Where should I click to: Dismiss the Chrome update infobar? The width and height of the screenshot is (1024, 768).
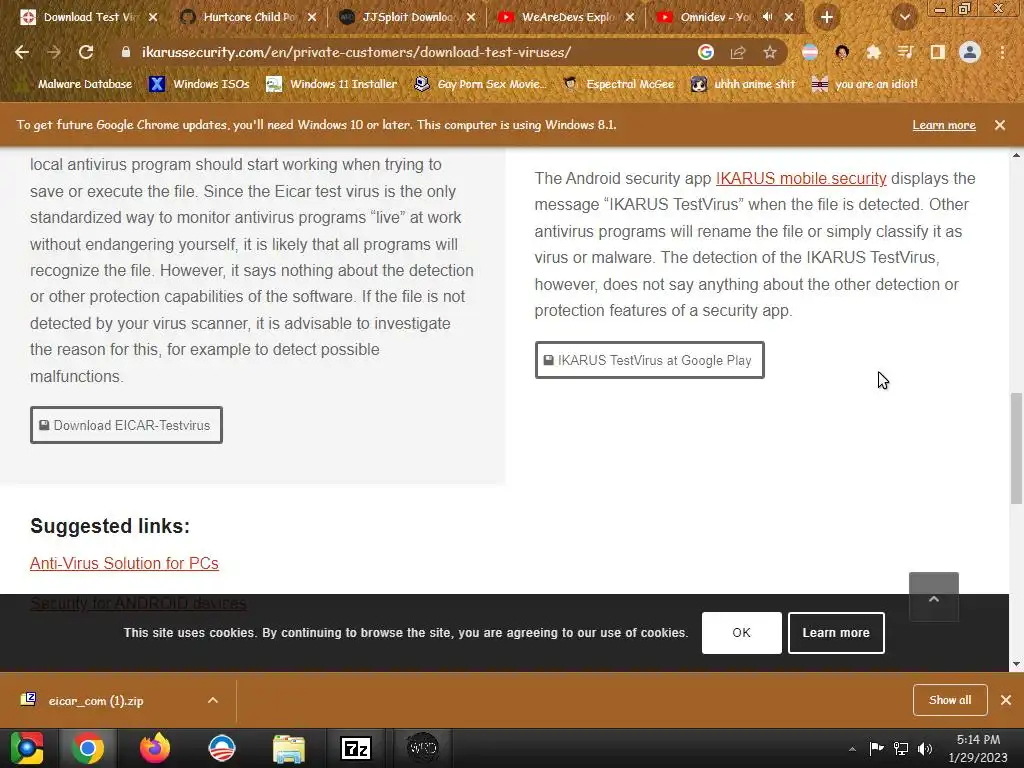pyautogui.click(x=1000, y=125)
